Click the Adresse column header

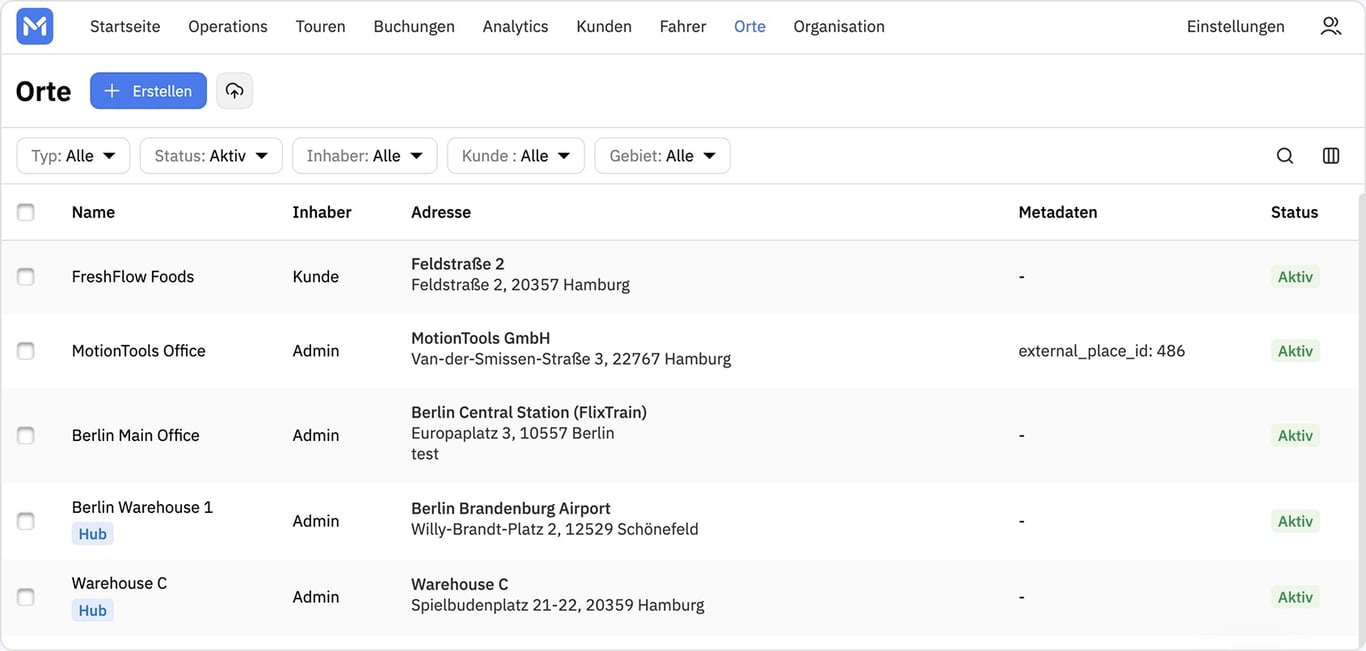441,212
